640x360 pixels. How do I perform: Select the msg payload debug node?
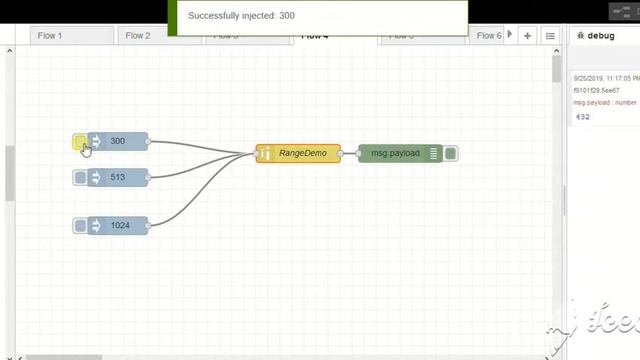click(x=400, y=153)
